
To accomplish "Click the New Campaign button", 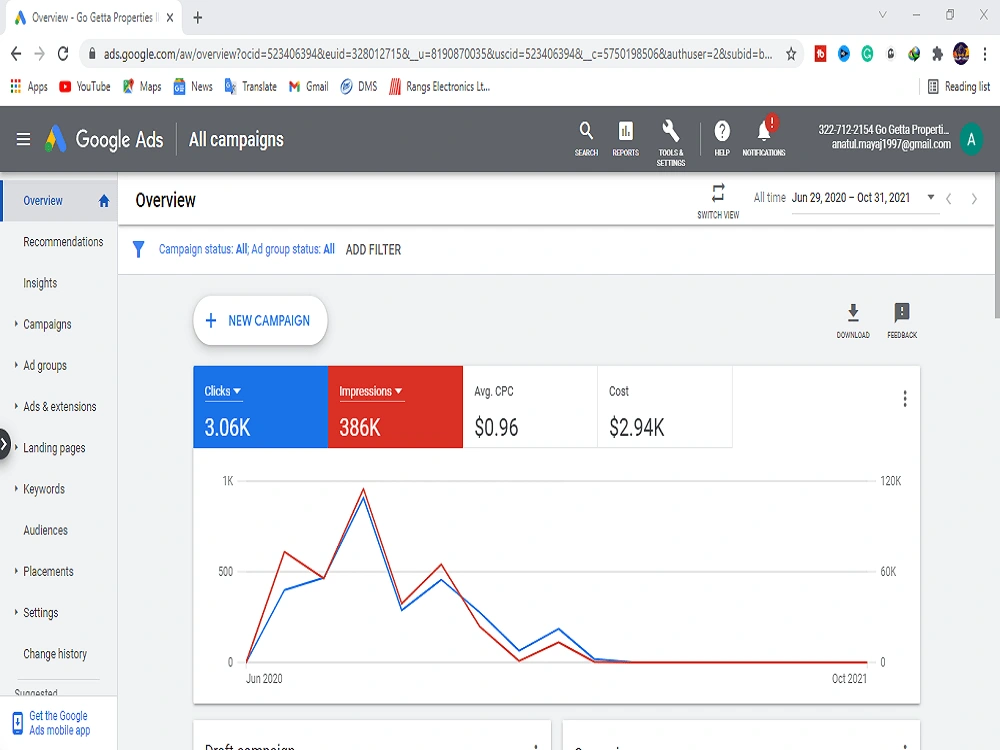I will pyautogui.click(x=260, y=320).
